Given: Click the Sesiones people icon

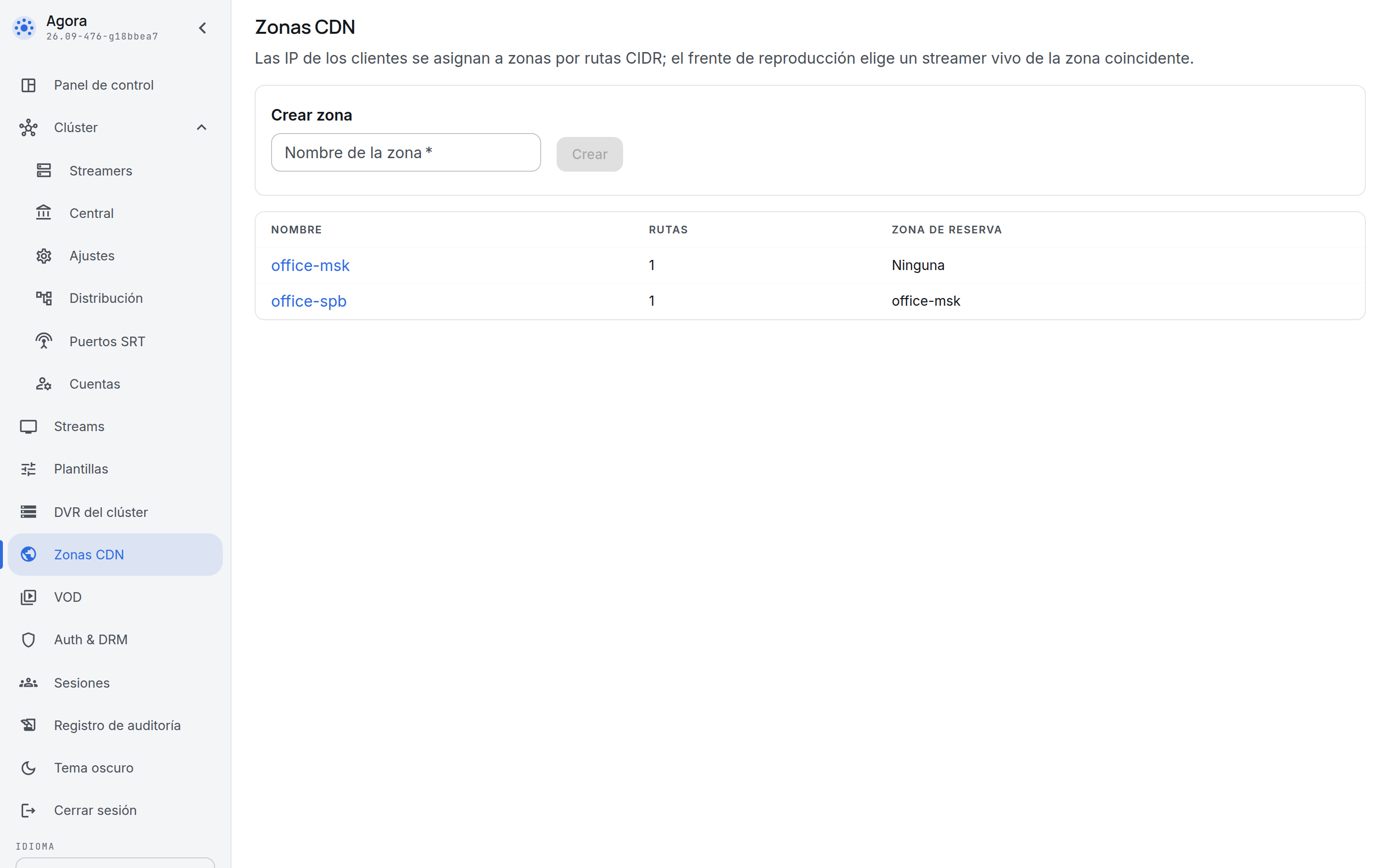Looking at the screenshot, I should [28, 682].
